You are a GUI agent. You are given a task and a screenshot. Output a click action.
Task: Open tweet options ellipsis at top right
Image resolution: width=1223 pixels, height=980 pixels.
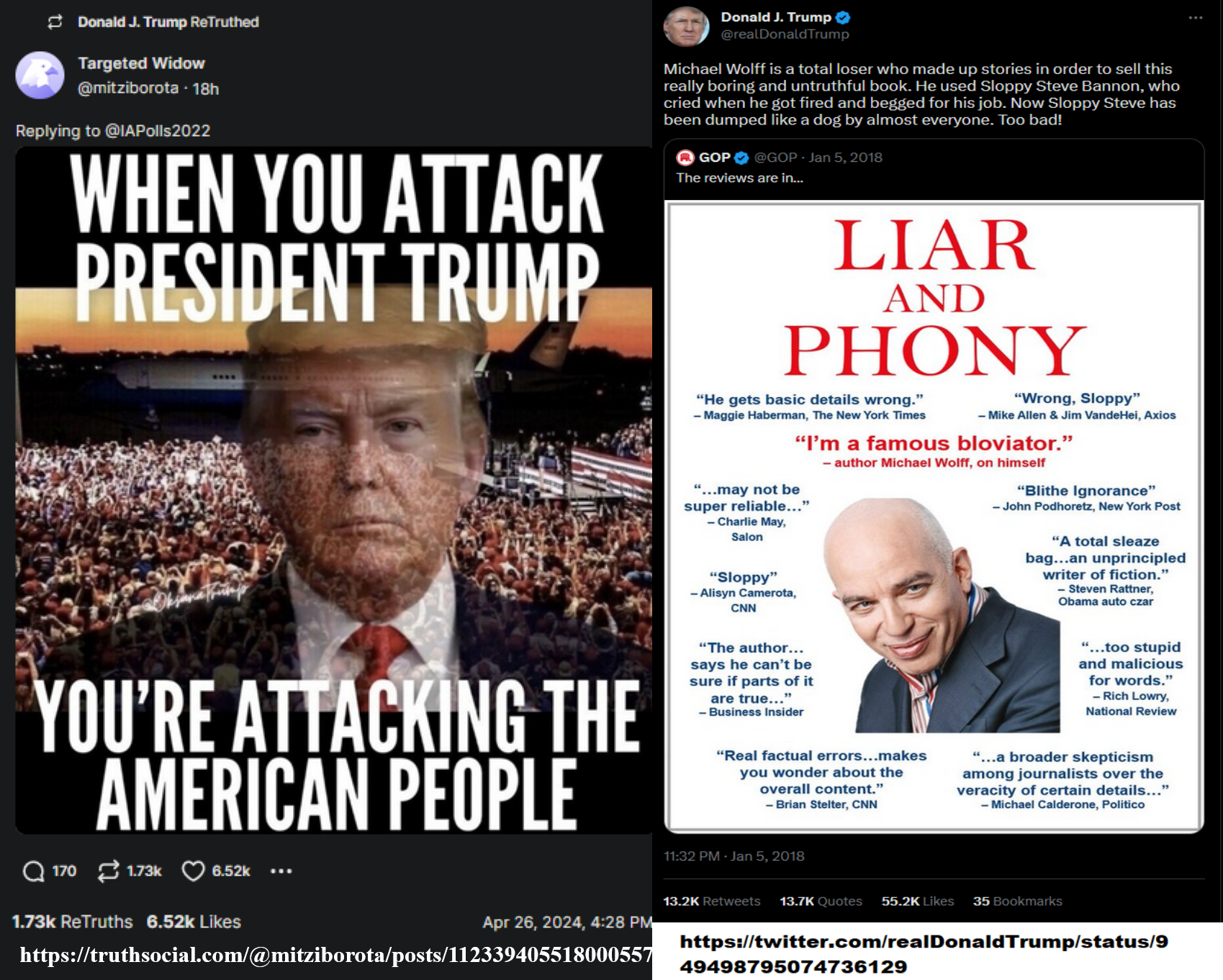click(1196, 18)
